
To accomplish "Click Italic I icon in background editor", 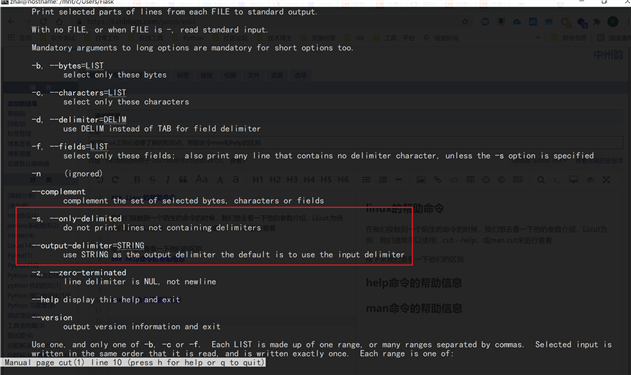I will tap(167, 180).
